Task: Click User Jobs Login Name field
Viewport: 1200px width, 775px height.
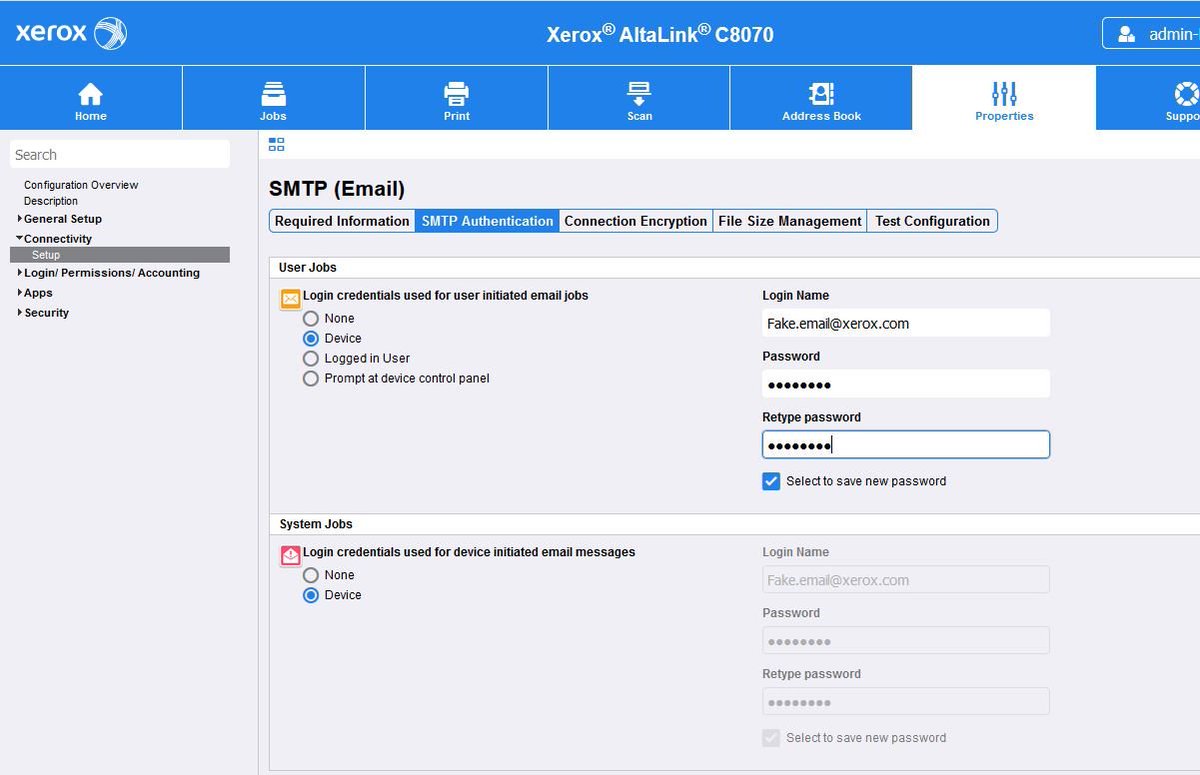Action: tap(906, 323)
